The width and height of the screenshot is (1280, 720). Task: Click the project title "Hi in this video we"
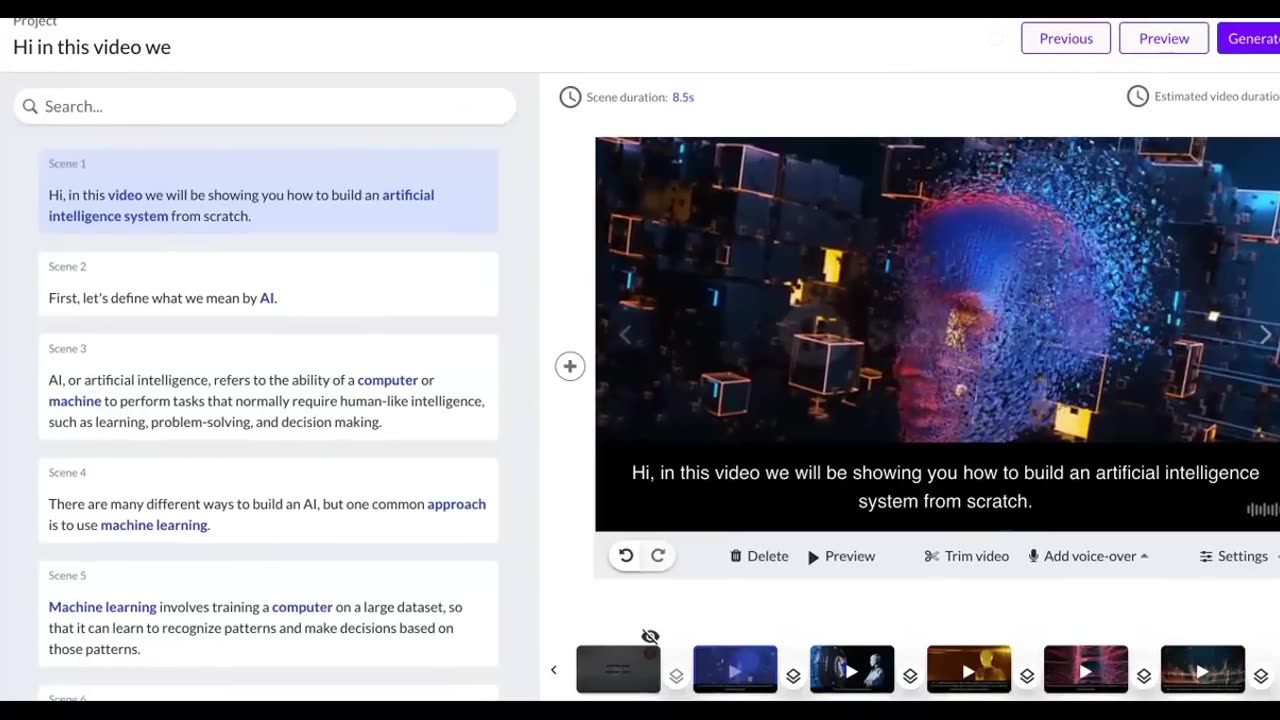92,47
